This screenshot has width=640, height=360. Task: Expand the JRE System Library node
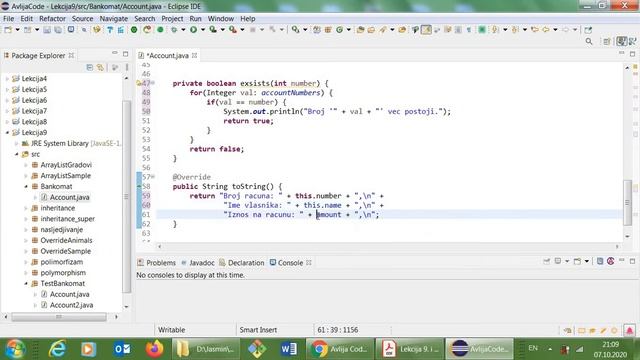17,143
